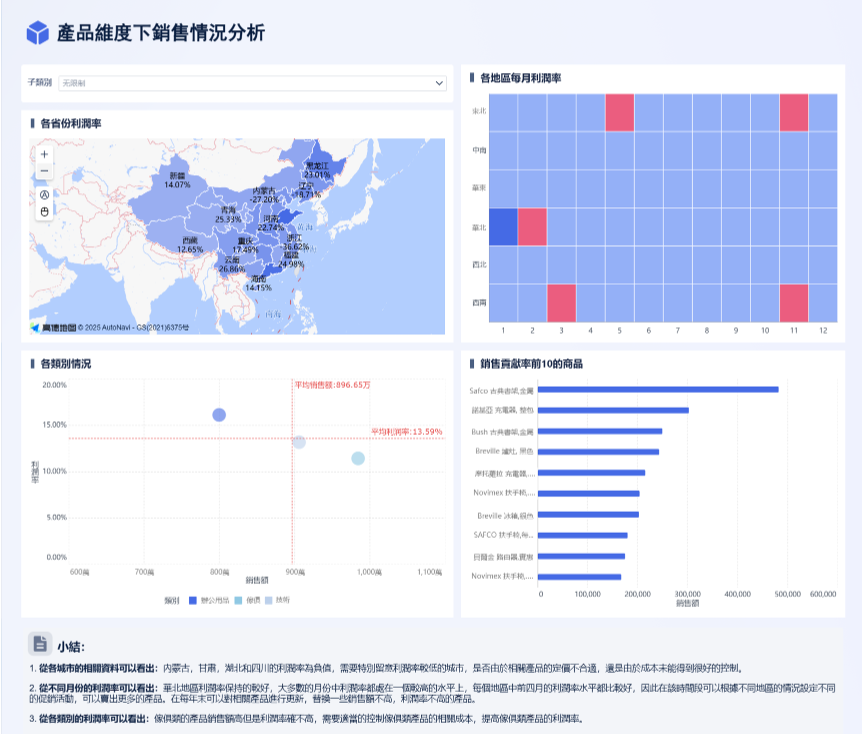Click the Safco 古典書架 bar
Image resolution: width=862 pixels, height=734 pixels.
coord(658,389)
